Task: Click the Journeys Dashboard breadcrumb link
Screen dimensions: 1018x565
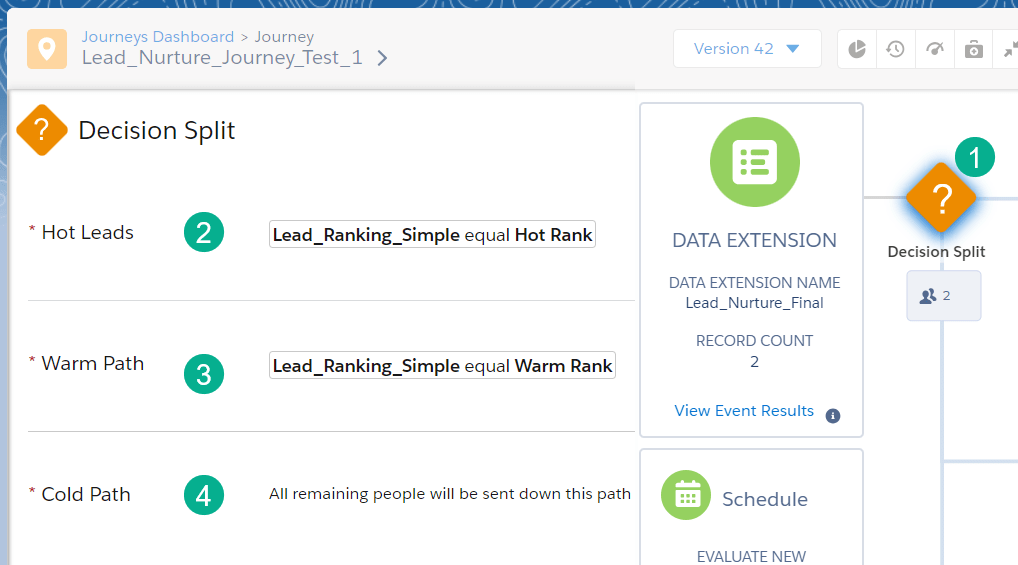Action: click(158, 37)
